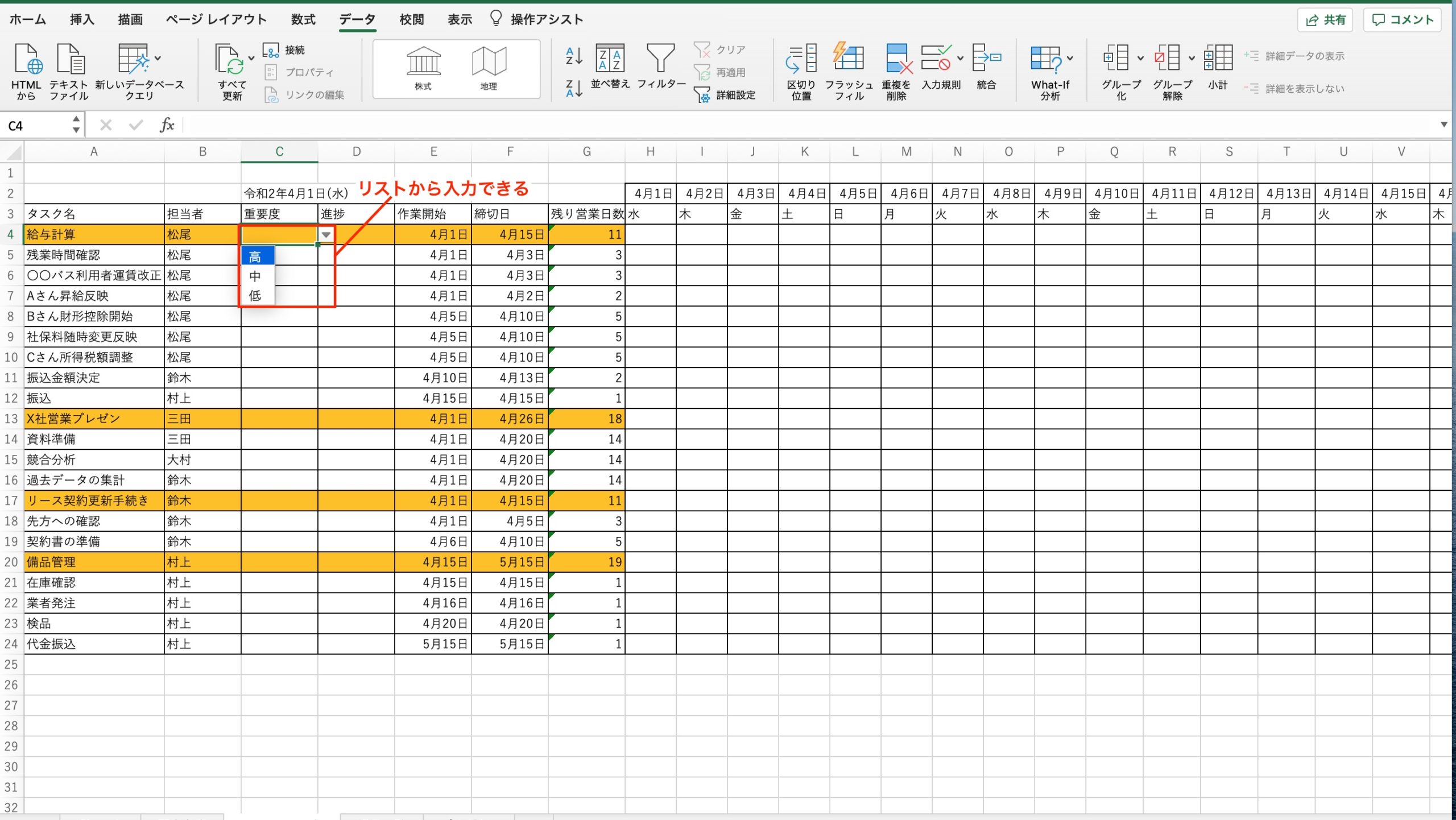Image resolution: width=1456 pixels, height=820 pixels.
Task: Click the name box showing C4
Action: coord(35,126)
